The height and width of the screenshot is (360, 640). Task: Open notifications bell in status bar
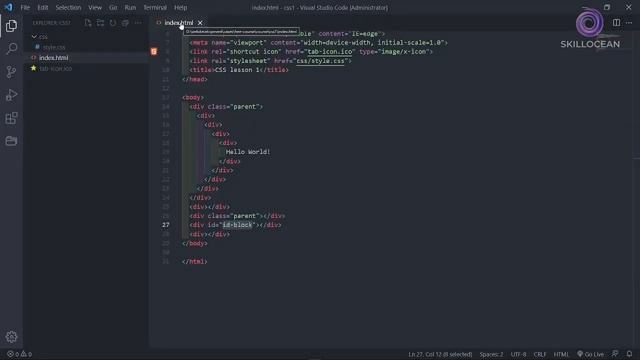629,354
